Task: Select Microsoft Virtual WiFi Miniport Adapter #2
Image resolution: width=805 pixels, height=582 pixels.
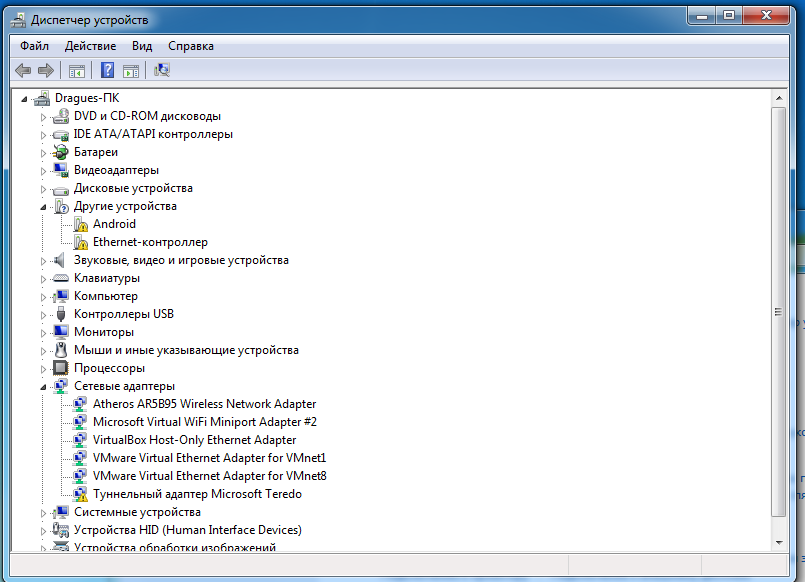Action: tap(205, 422)
